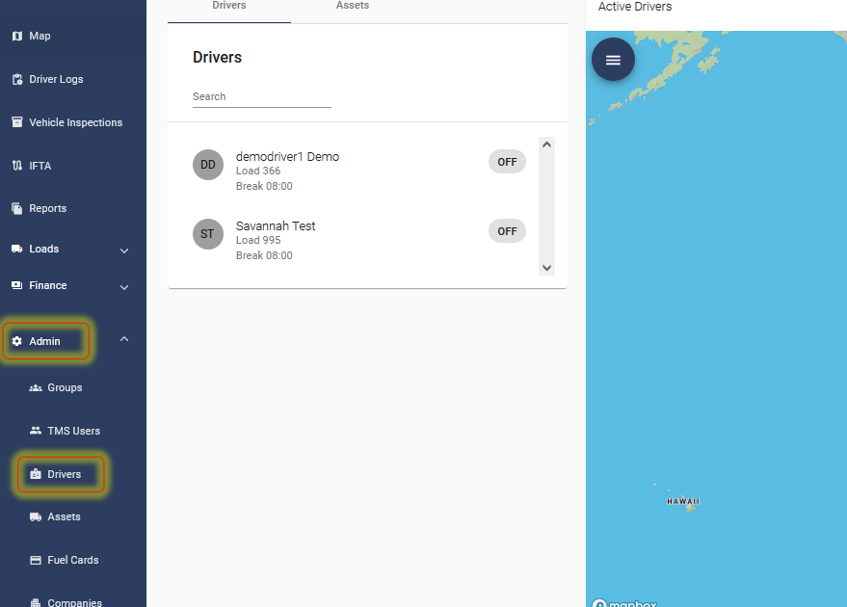Screen dimensions: 847x607
Task: Select the Drivers tab
Action: 229,7
